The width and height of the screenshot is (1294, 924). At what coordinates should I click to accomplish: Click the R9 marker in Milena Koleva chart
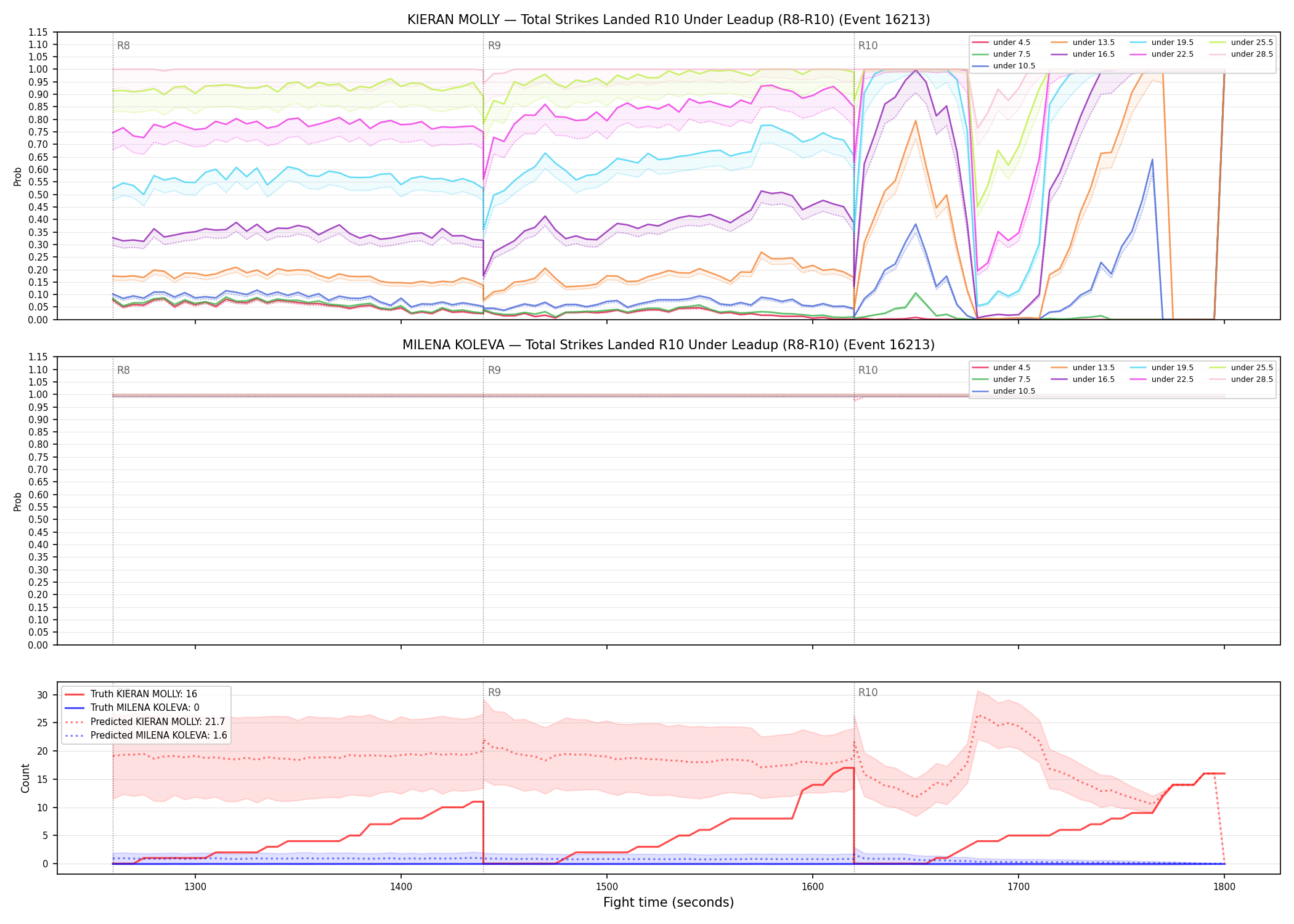point(494,370)
